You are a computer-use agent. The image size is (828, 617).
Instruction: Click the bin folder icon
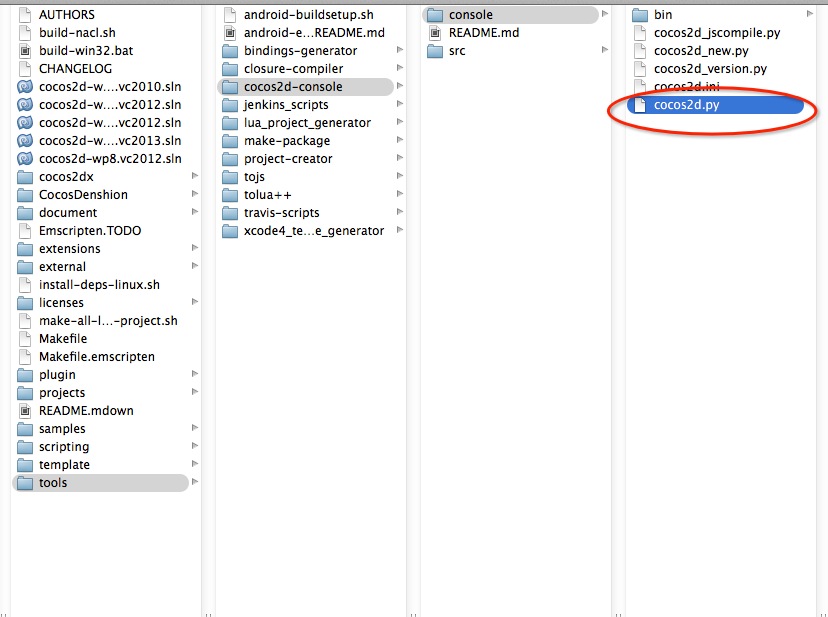[x=639, y=15]
